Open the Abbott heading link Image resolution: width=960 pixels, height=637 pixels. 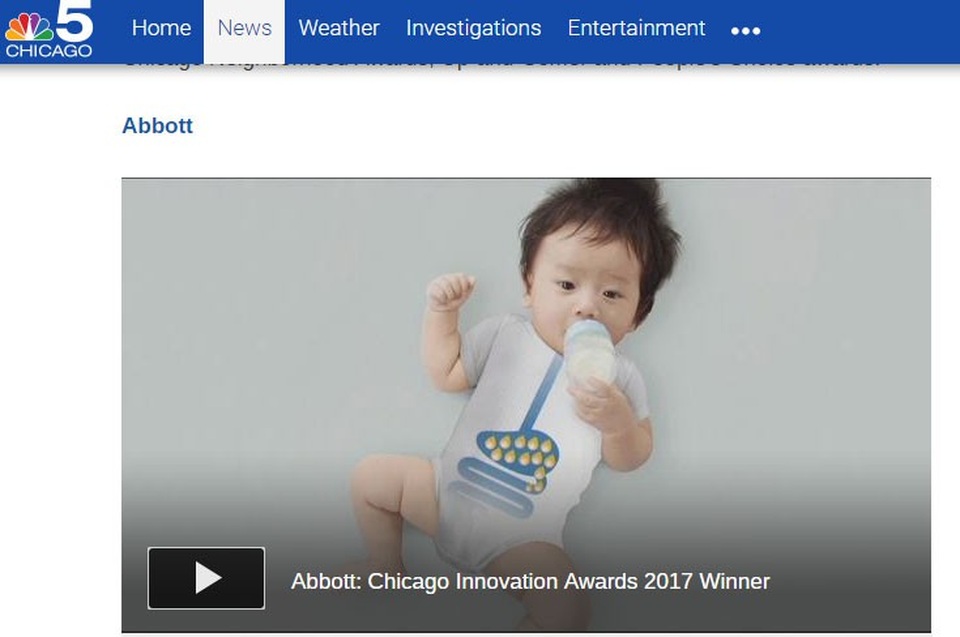click(x=157, y=126)
